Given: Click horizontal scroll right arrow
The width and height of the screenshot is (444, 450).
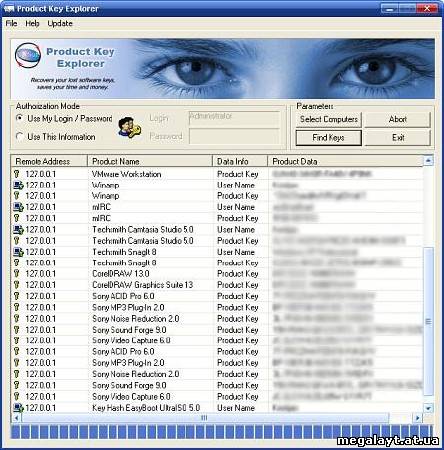Looking at the screenshot, I should click(x=418, y=418).
